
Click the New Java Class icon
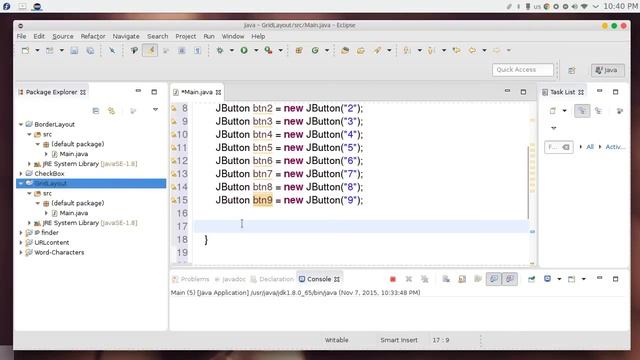click(x=315, y=50)
